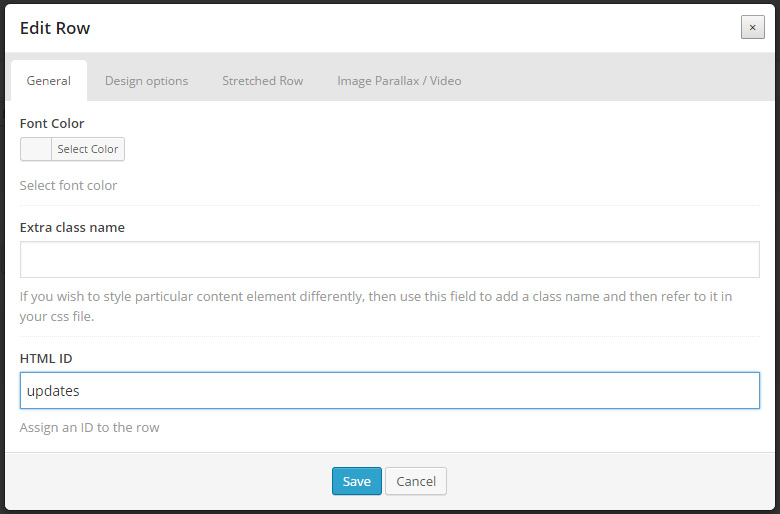Switch to the General tab
The width and height of the screenshot is (780, 514).
point(49,81)
